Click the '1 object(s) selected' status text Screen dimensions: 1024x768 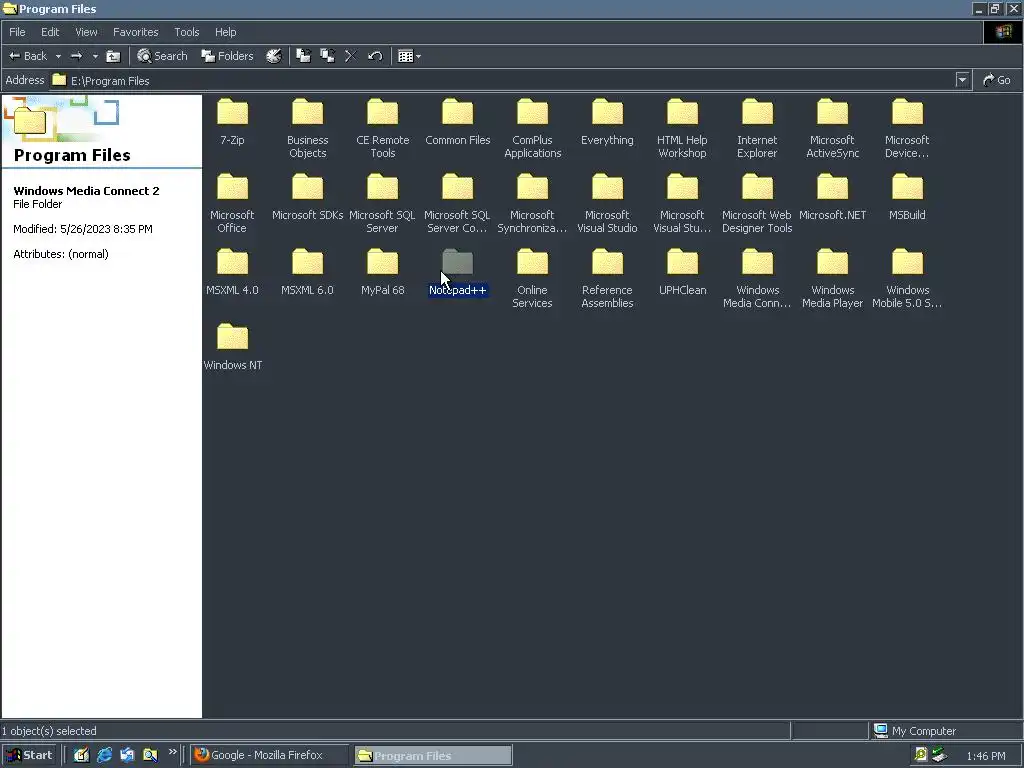coord(49,731)
